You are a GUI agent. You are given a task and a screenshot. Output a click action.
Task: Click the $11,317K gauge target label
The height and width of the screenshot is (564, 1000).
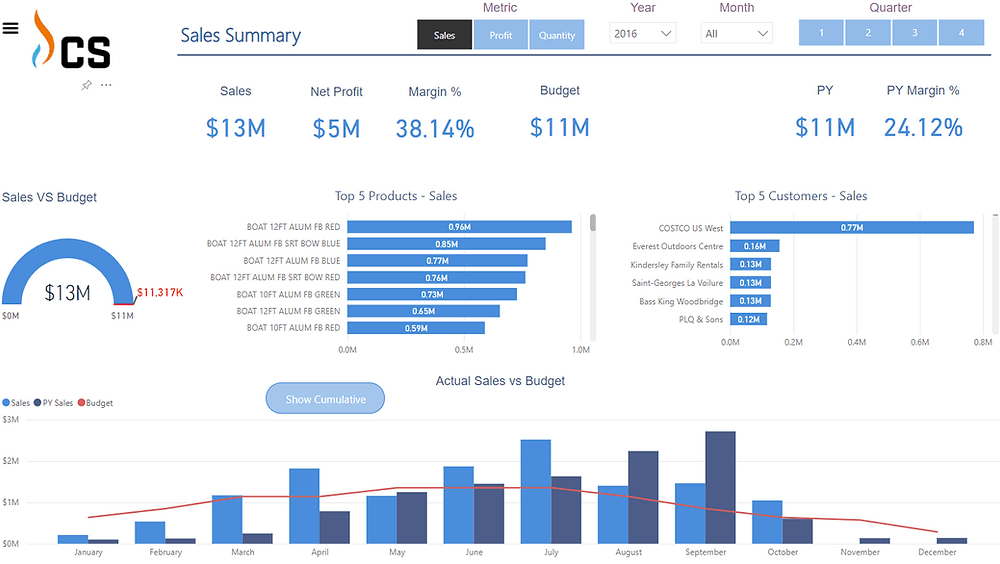pyautogui.click(x=160, y=292)
